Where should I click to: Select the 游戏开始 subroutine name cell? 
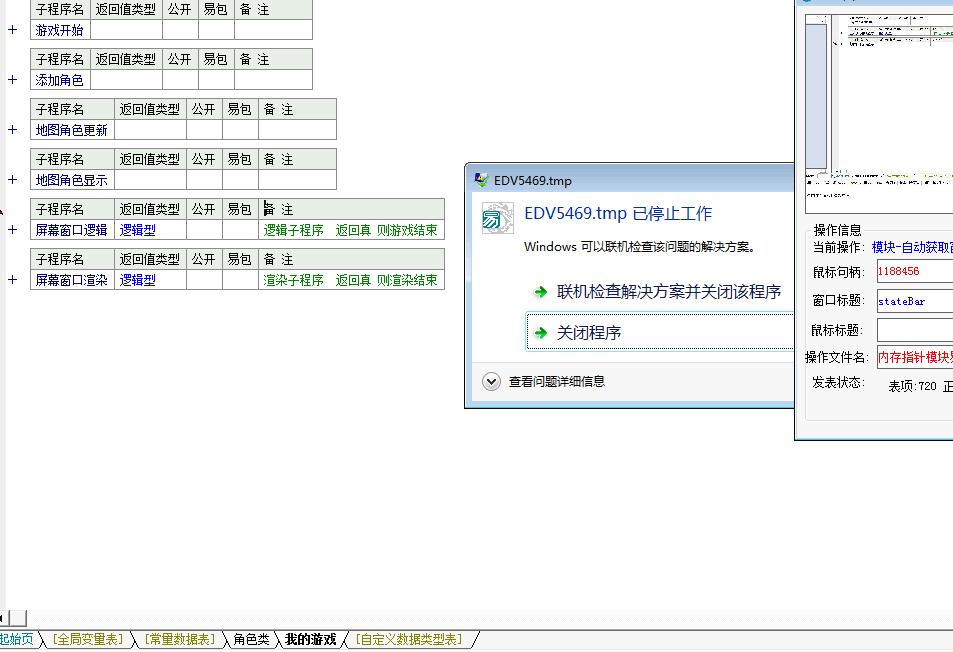[60, 30]
